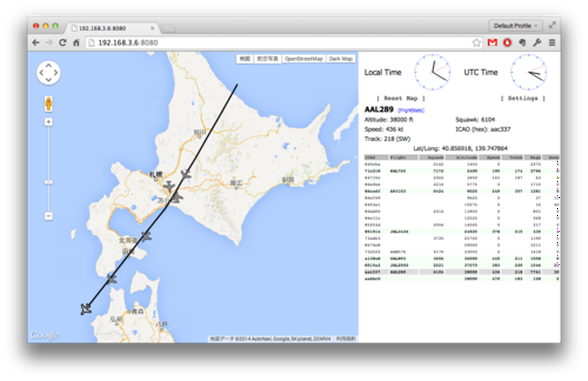Open the Chrome hamburger menu
588x381 pixels.
pos(552,43)
